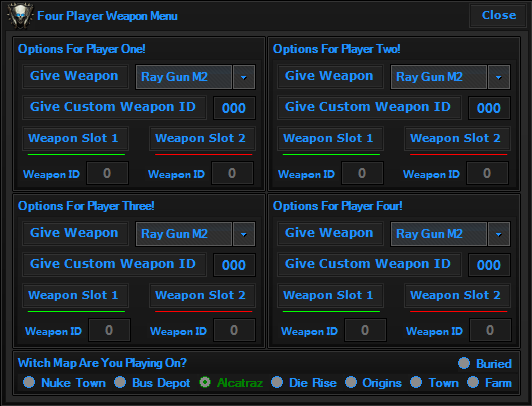
Task: Open Player One weapon dropdown arrow
Action: [x=244, y=77]
